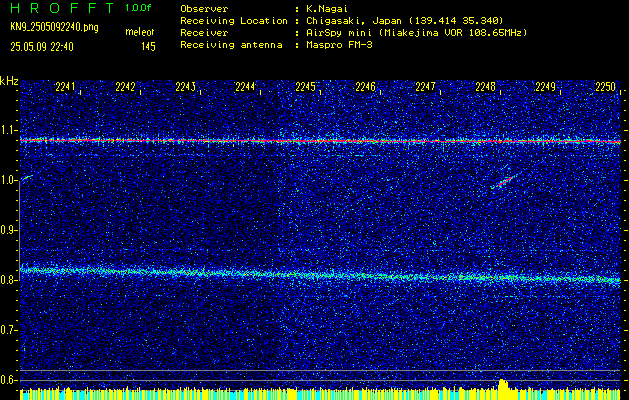Click the 0.6 frequency axis label
Image resolution: width=629 pixels, height=400 pixels.
coord(9,380)
